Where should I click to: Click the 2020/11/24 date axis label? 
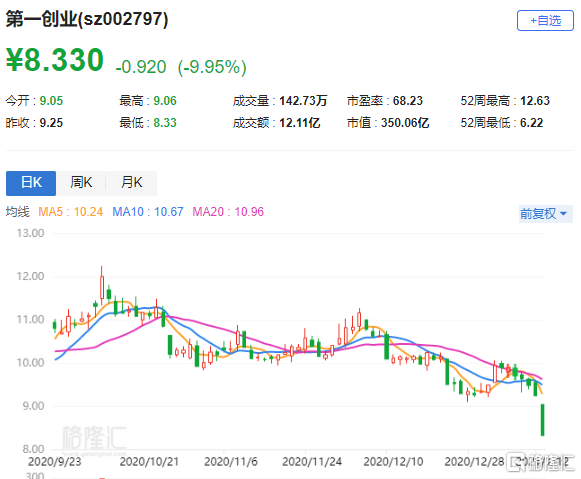pos(312,462)
